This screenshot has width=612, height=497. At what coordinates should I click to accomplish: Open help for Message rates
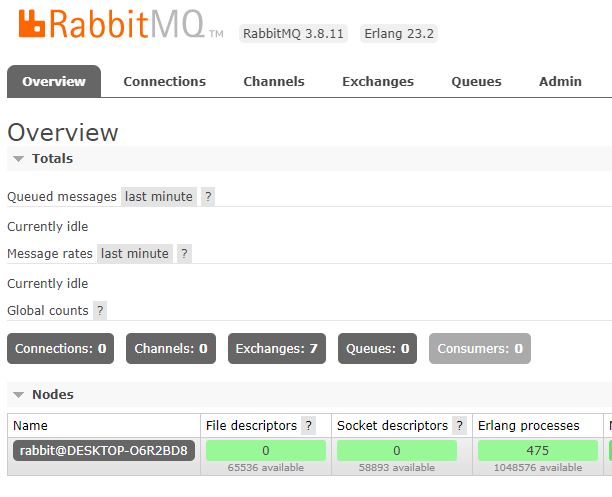click(x=184, y=253)
